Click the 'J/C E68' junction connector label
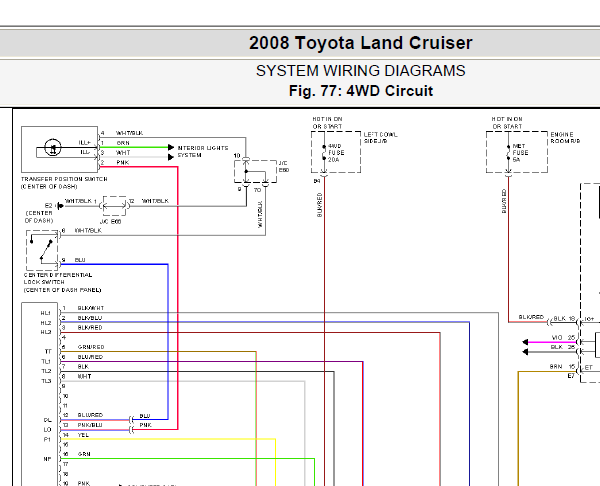The width and height of the screenshot is (600, 486). [x=110, y=222]
